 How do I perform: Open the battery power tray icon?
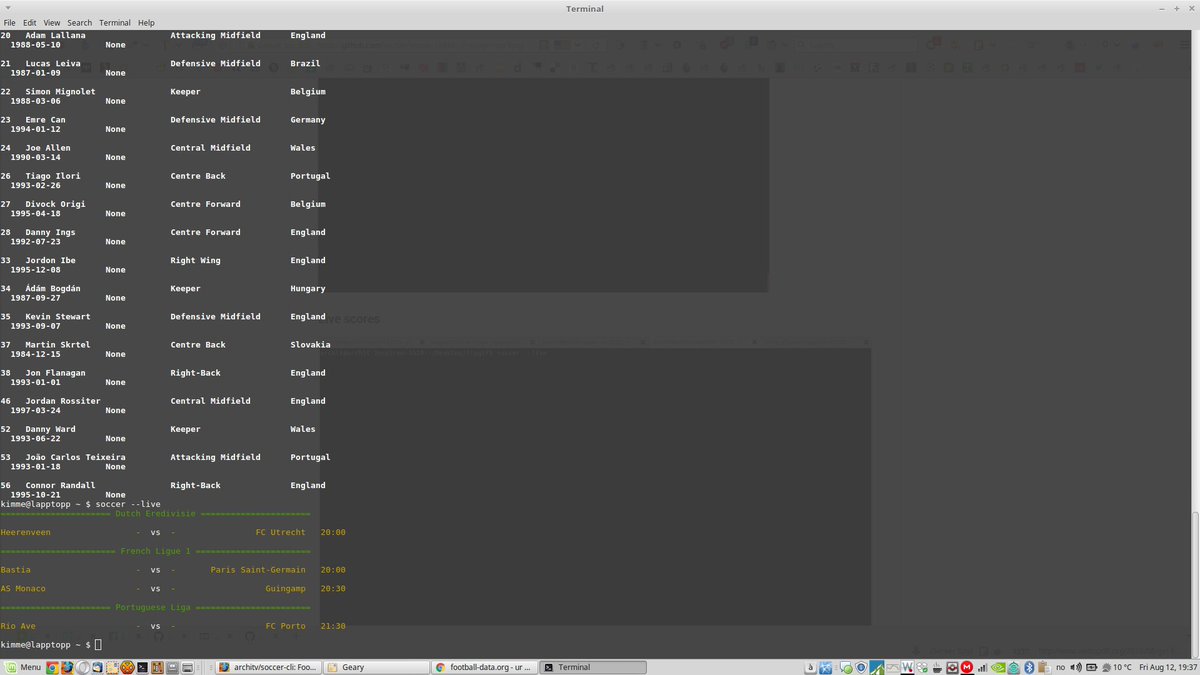click(1092, 667)
